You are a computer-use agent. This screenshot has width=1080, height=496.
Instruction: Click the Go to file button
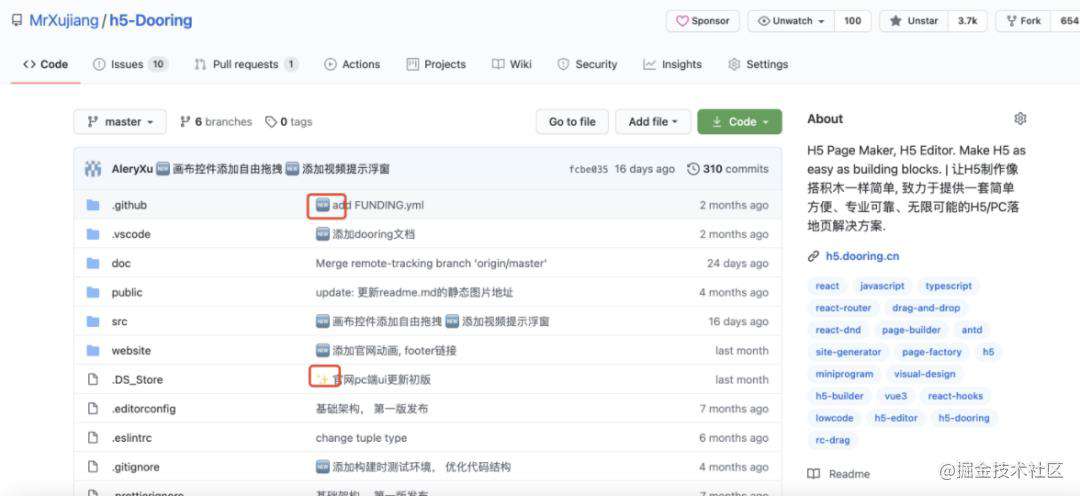click(x=572, y=122)
